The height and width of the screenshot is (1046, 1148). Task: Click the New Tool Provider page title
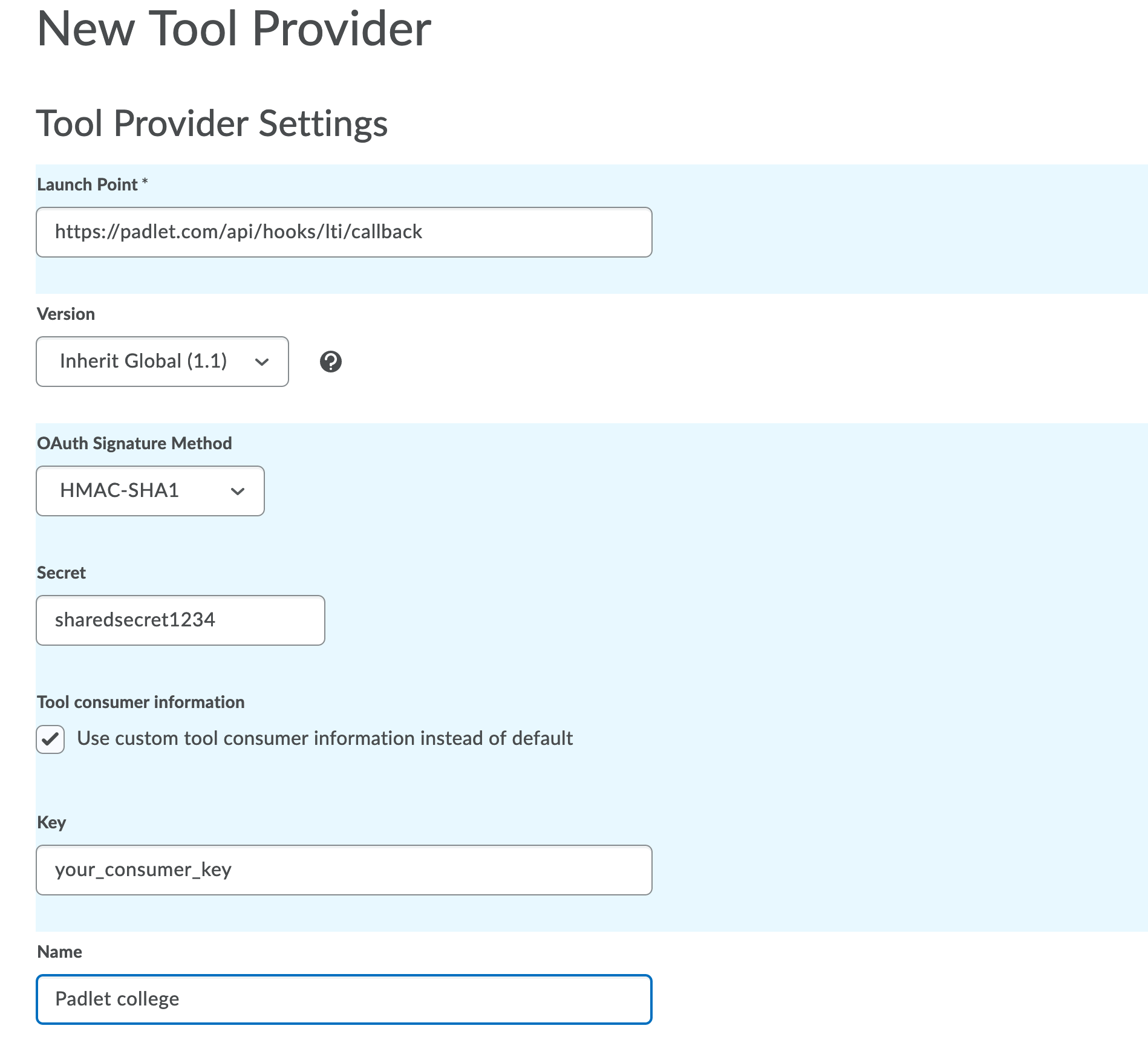tap(234, 29)
